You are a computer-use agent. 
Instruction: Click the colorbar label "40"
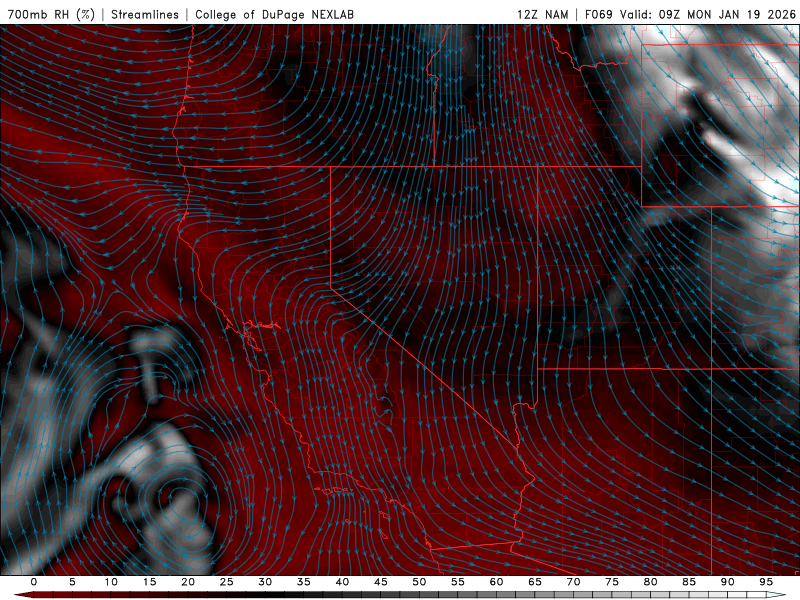click(x=342, y=582)
